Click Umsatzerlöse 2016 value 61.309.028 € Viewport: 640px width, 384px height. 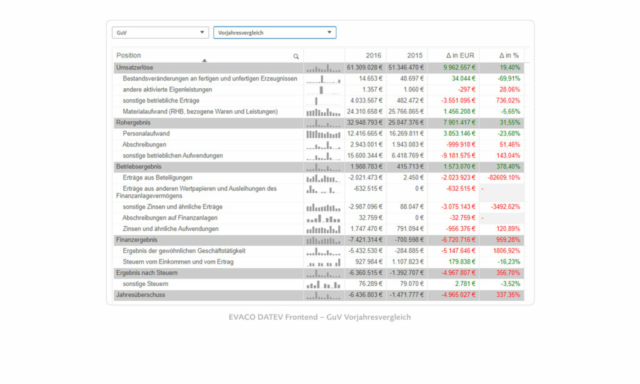pyautogui.click(x=365, y=68)
